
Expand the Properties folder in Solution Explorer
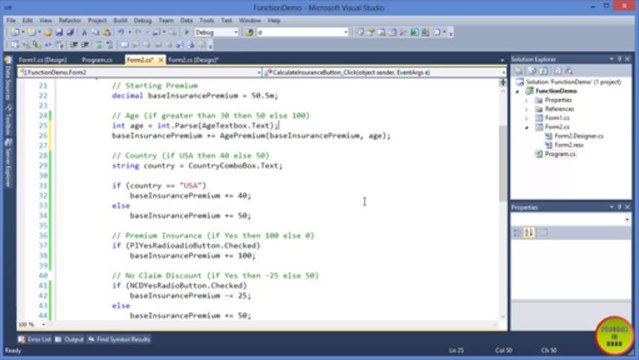coord(527,100)
